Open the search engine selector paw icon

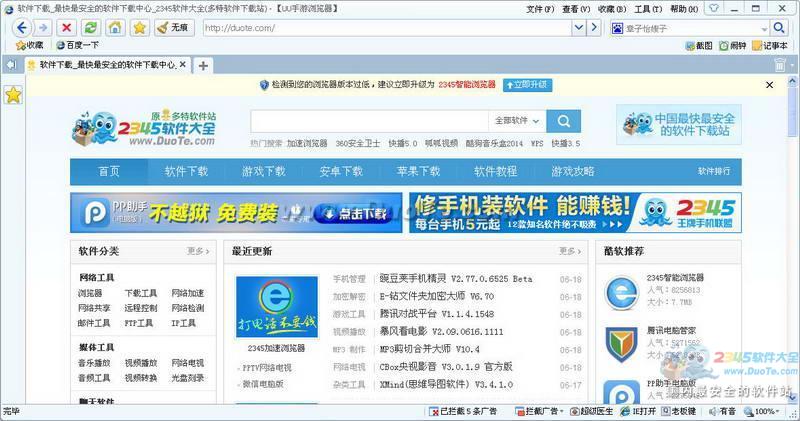click(617, 28)
